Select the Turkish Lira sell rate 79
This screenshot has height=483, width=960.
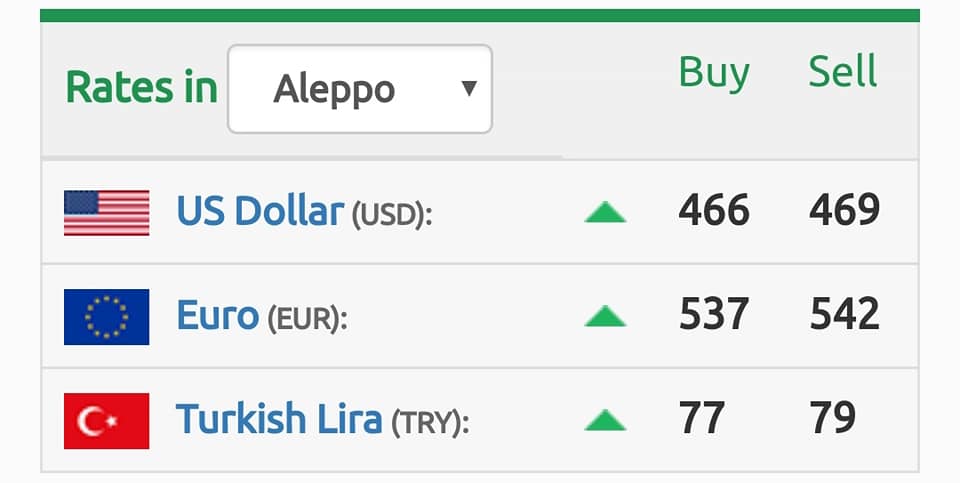tap(833, 417)
